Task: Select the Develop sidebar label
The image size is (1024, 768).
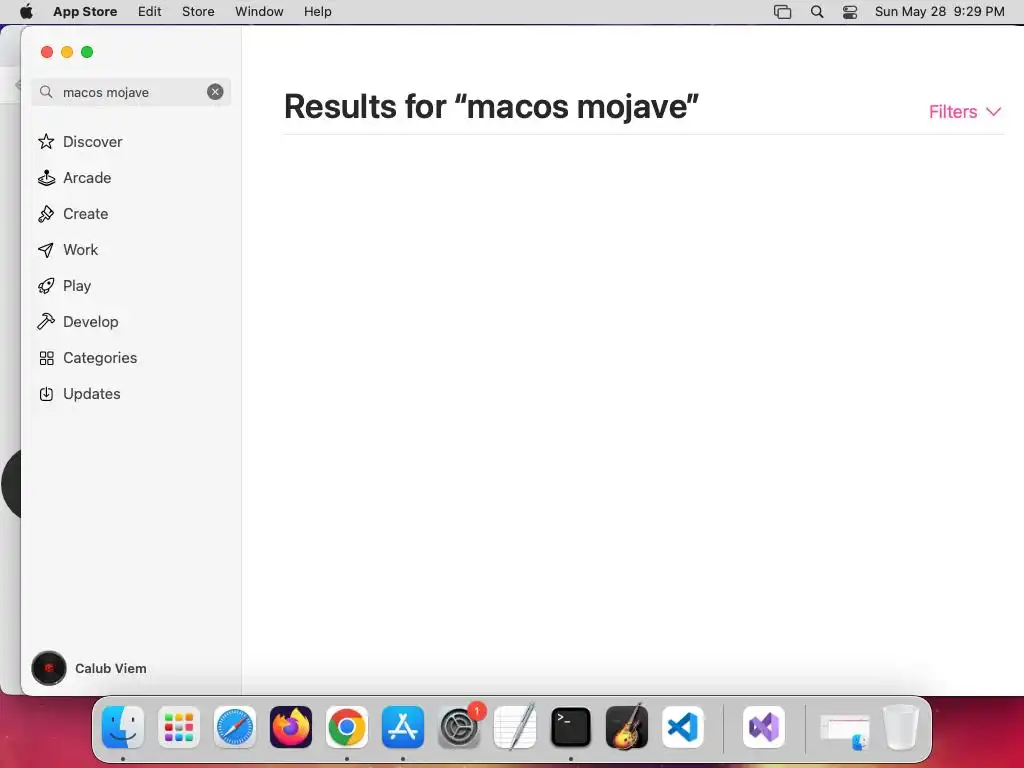Action: pyautogui.click(x=91, y=322)
